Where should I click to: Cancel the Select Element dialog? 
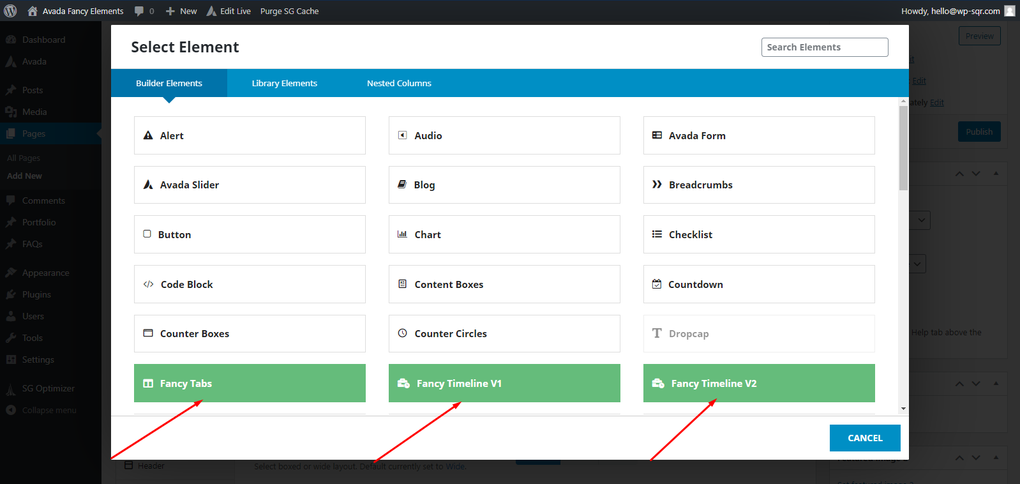[x=865, y=438]
